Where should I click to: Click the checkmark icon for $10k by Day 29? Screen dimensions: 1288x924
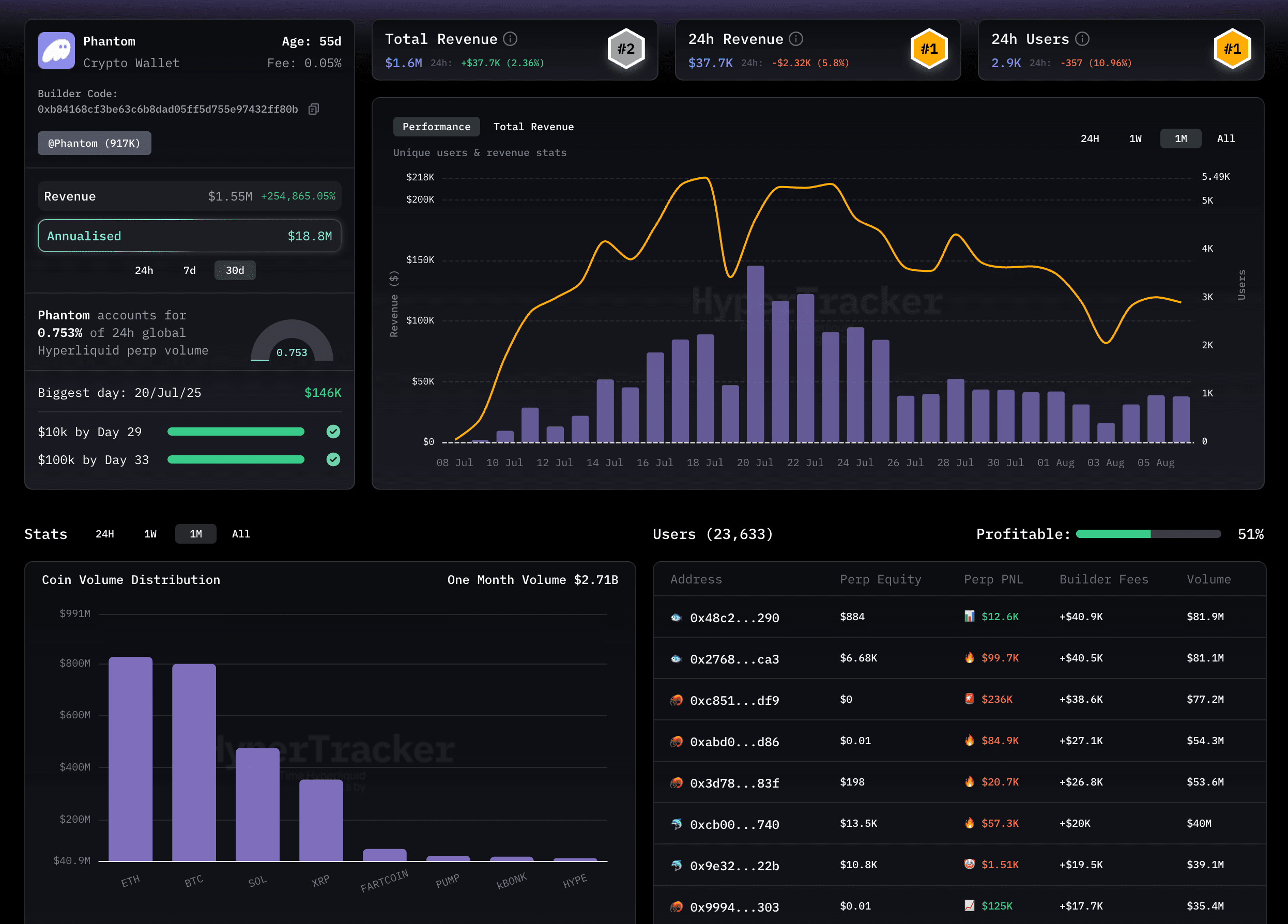(x=333, y=432)
